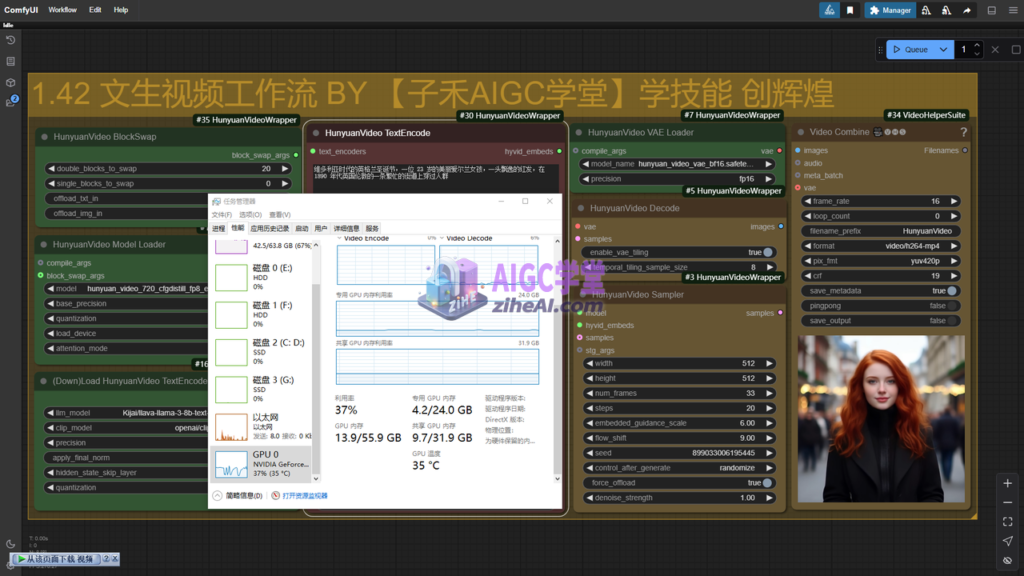The image size is (1024, 576).
Task: Collapse HunyuanVideo VAE Loader node title dot
Action: click(579, 133)
